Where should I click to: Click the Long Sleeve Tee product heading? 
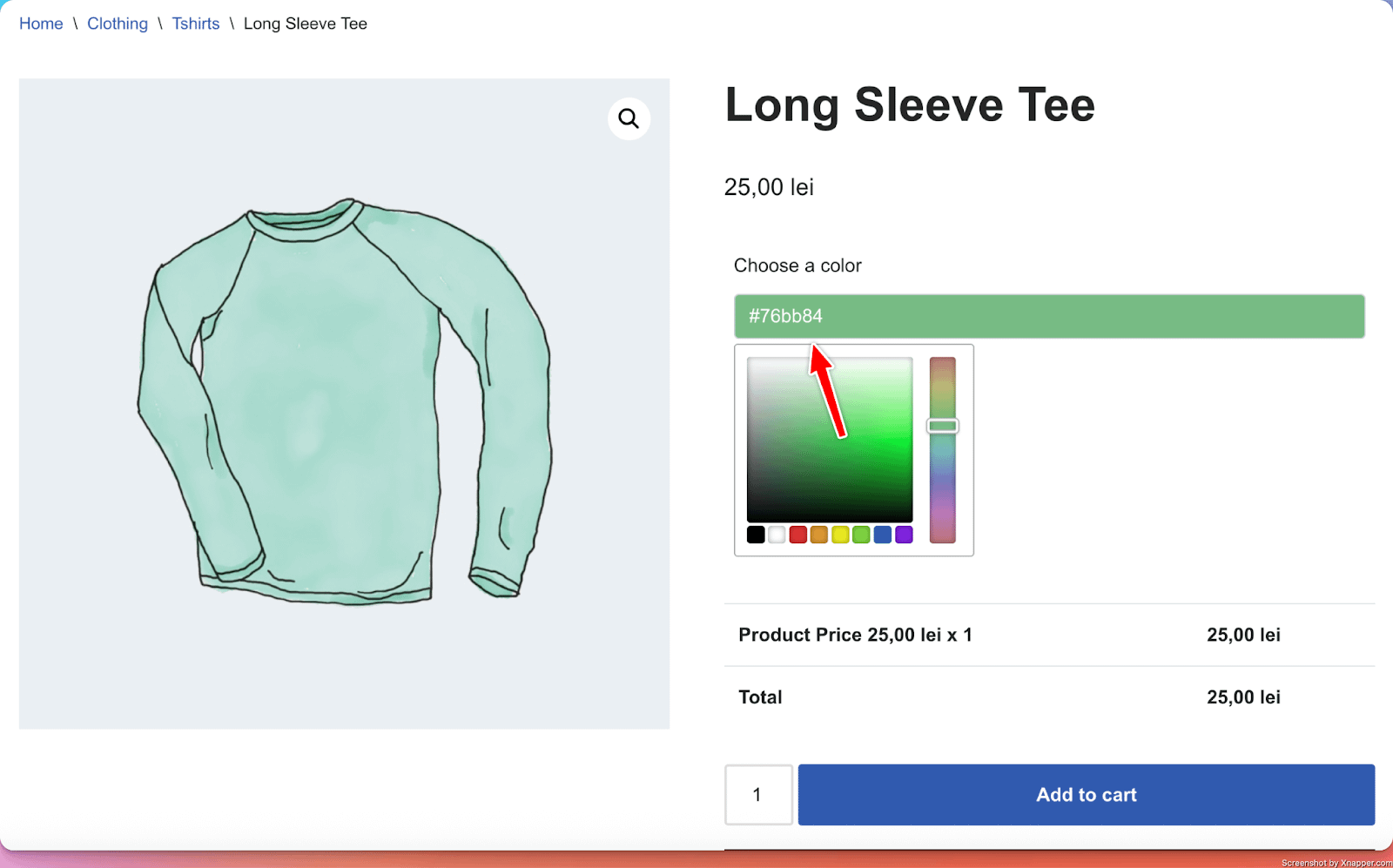(x=909, y=105)
